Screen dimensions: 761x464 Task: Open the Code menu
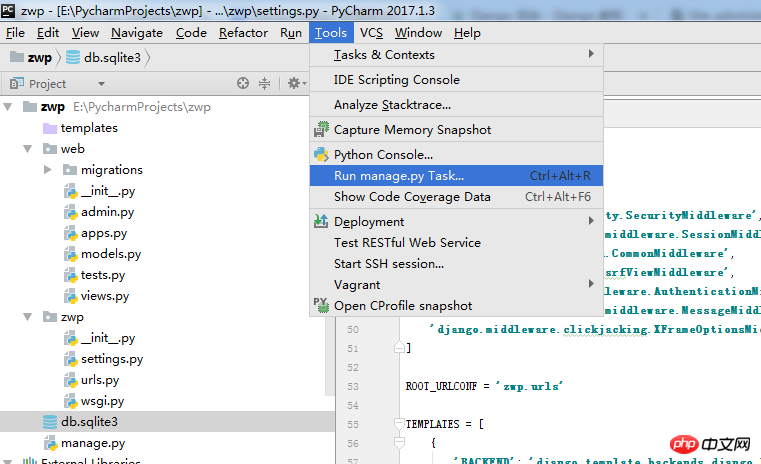(x=191, y=33)
